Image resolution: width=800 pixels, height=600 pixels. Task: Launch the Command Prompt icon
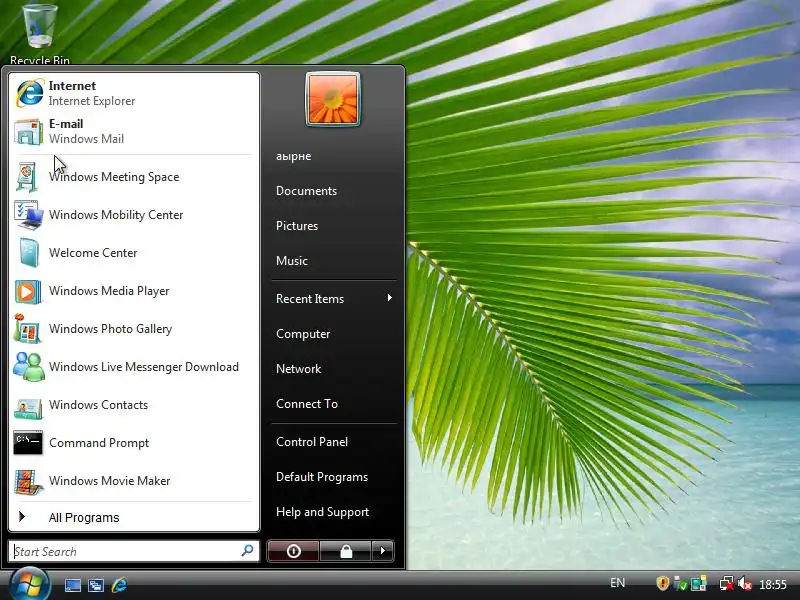[x=28, y=443]
